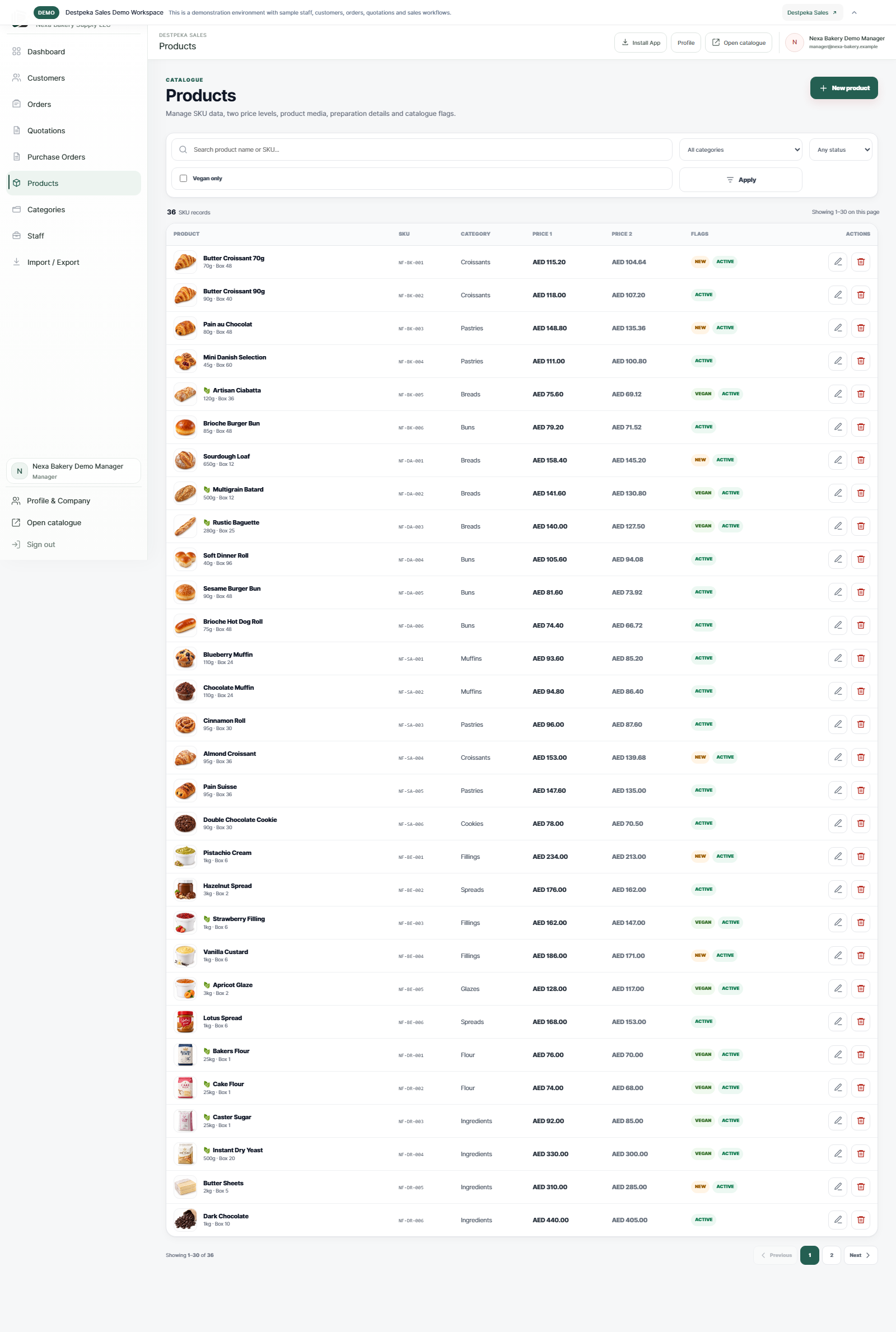
Task: Click the Profile header button
Action: (685, 43)
